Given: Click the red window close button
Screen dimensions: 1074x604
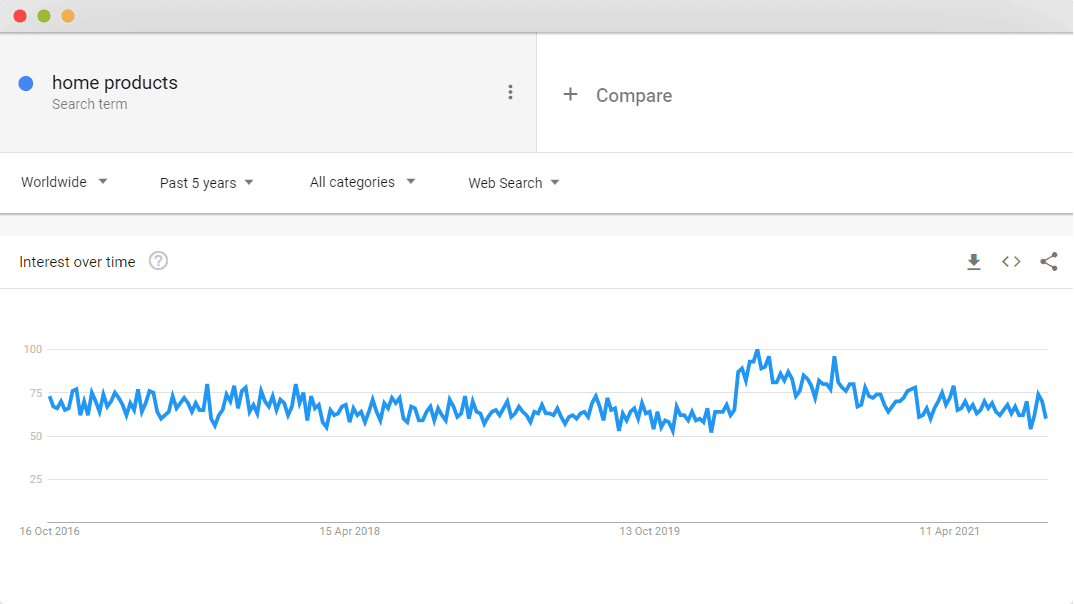Looking at the screenshot, I should [x=20, y=16].
